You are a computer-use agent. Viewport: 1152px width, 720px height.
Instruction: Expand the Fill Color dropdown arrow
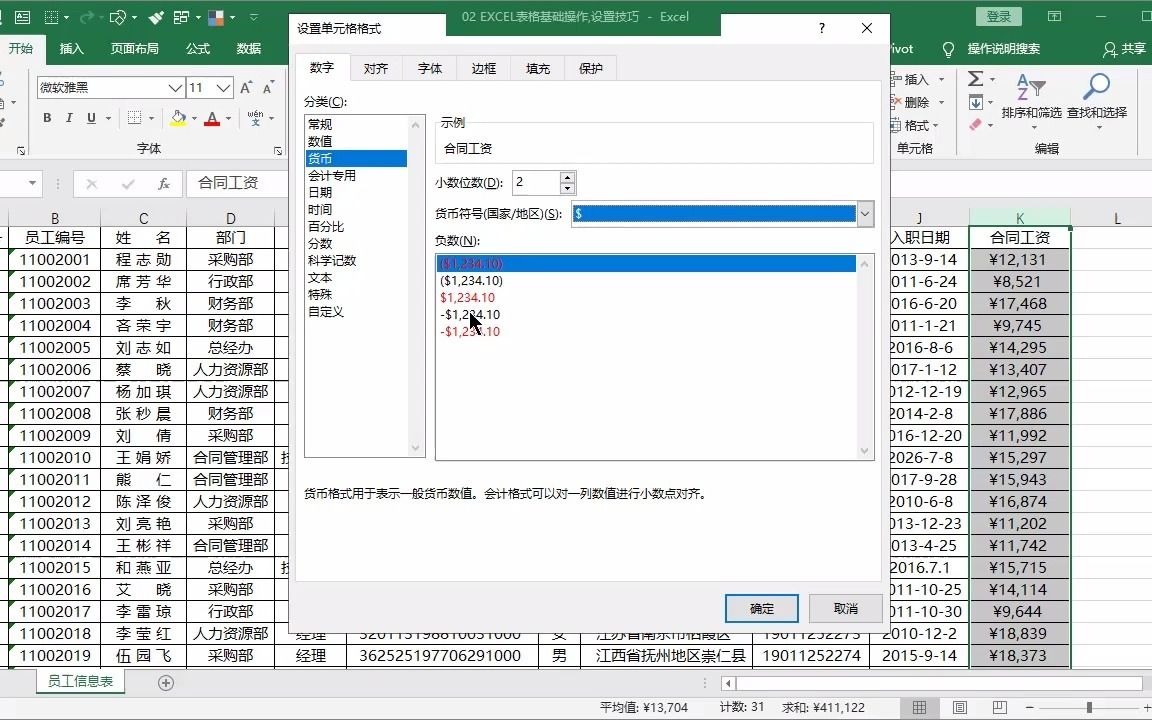point(194,118)
